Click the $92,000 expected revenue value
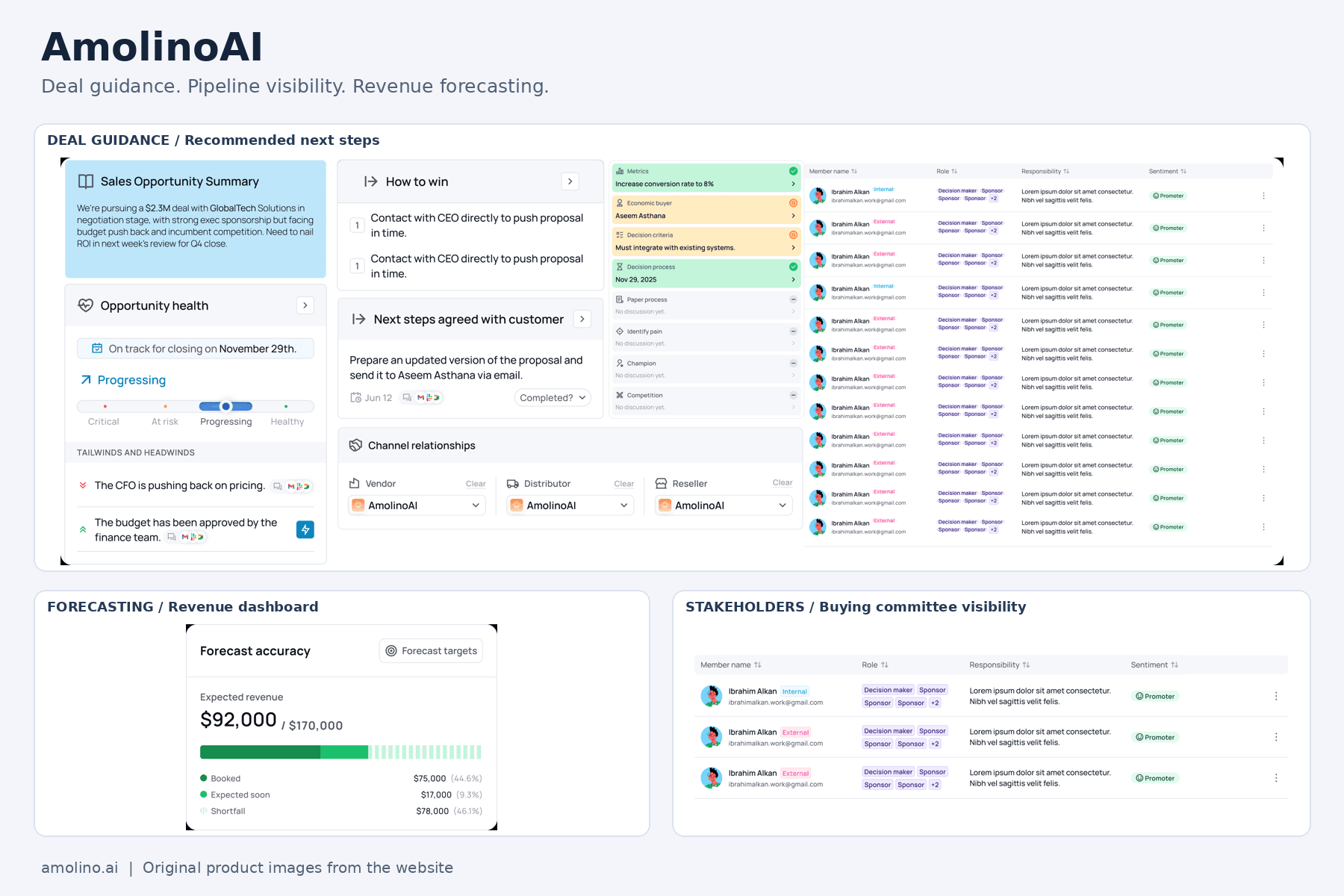The image size is (1344, 896). click(238, 720)
